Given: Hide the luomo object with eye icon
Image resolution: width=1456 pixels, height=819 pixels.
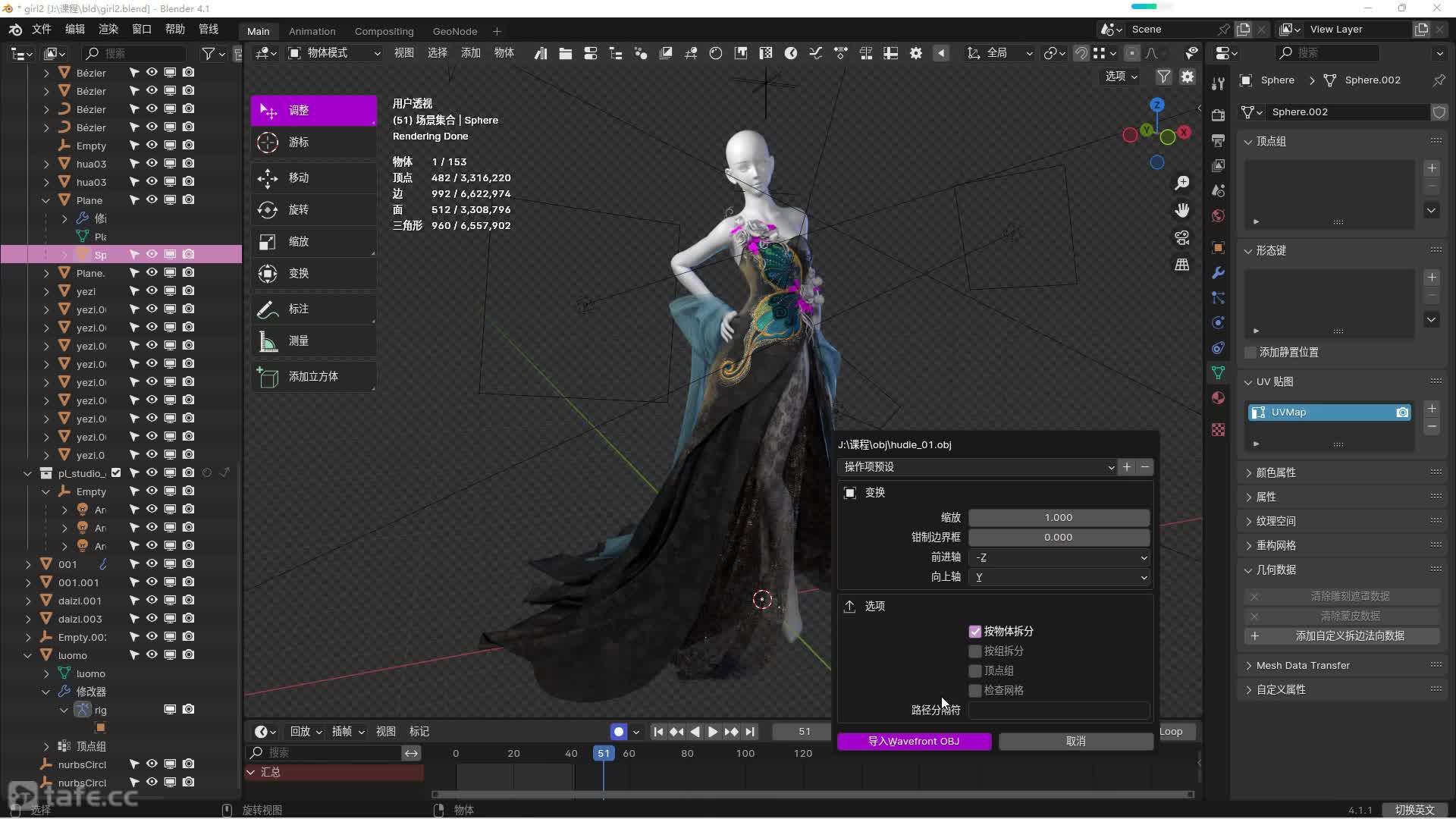Looking at the screenshot, I should [152, 655].
